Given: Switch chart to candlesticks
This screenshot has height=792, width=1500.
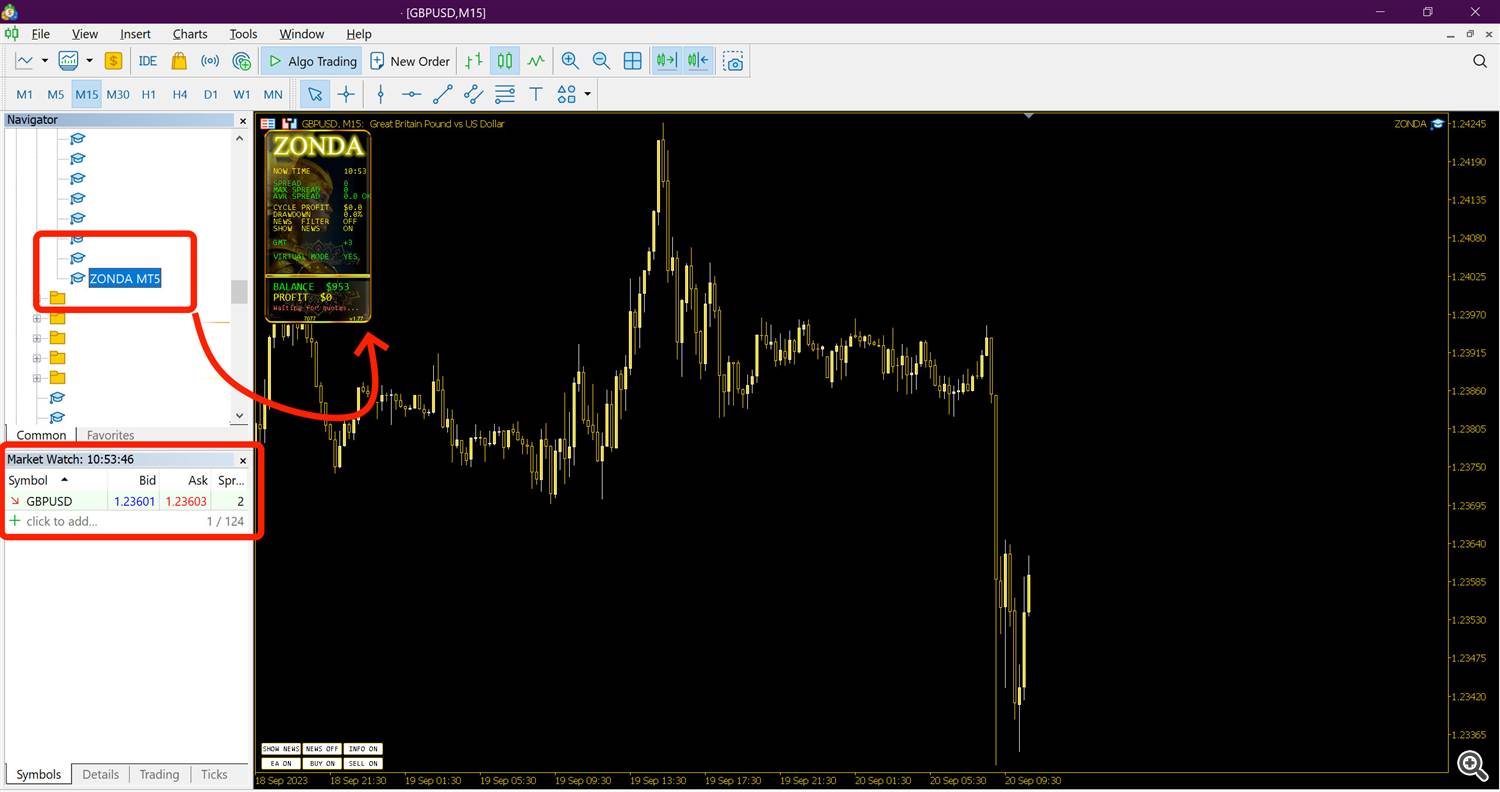Looking at the screenshot, I should pos(505,61).
